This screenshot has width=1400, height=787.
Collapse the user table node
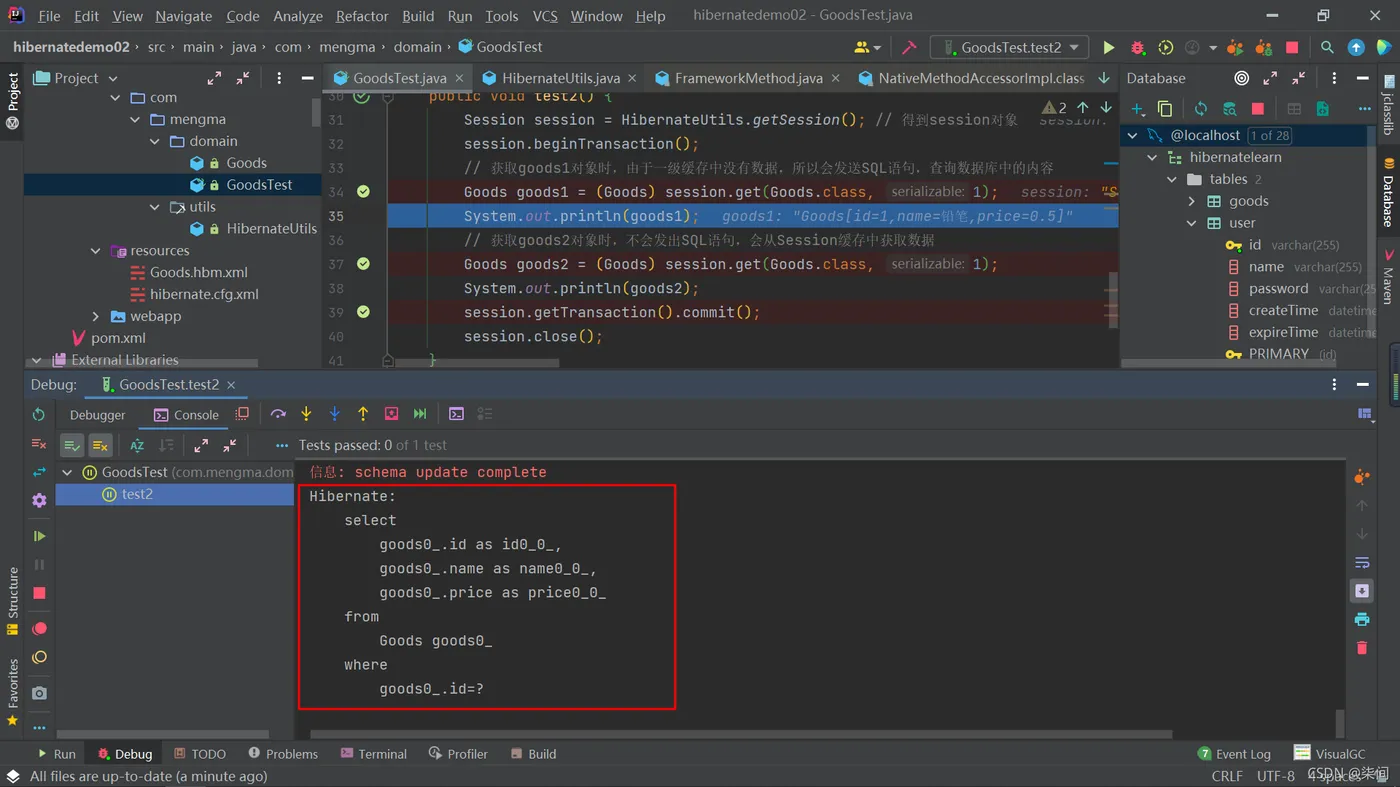coord(1191,223)
